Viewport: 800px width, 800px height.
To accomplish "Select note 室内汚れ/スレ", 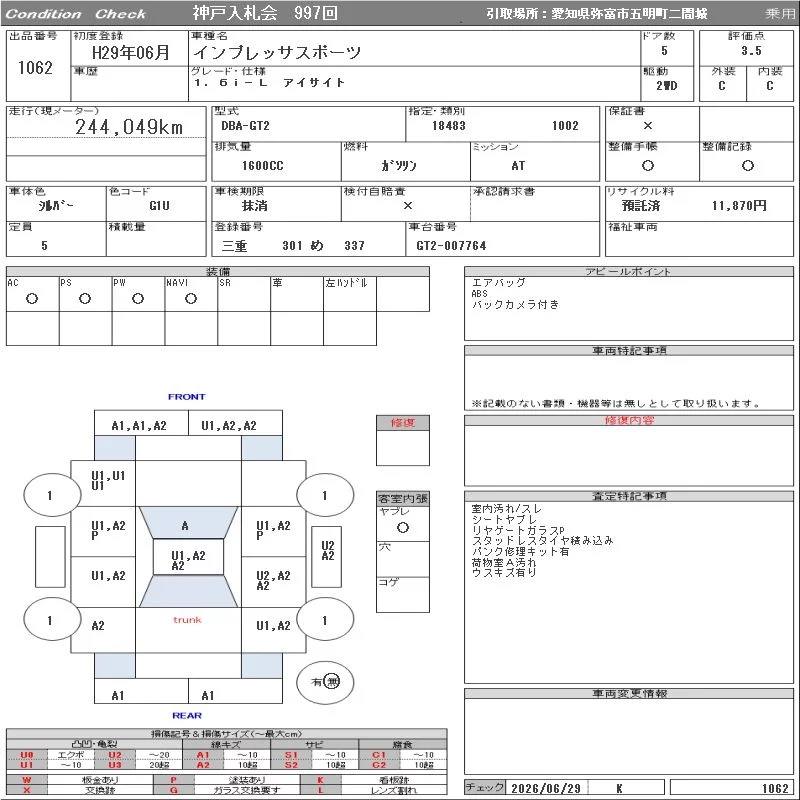I will 506,509.
